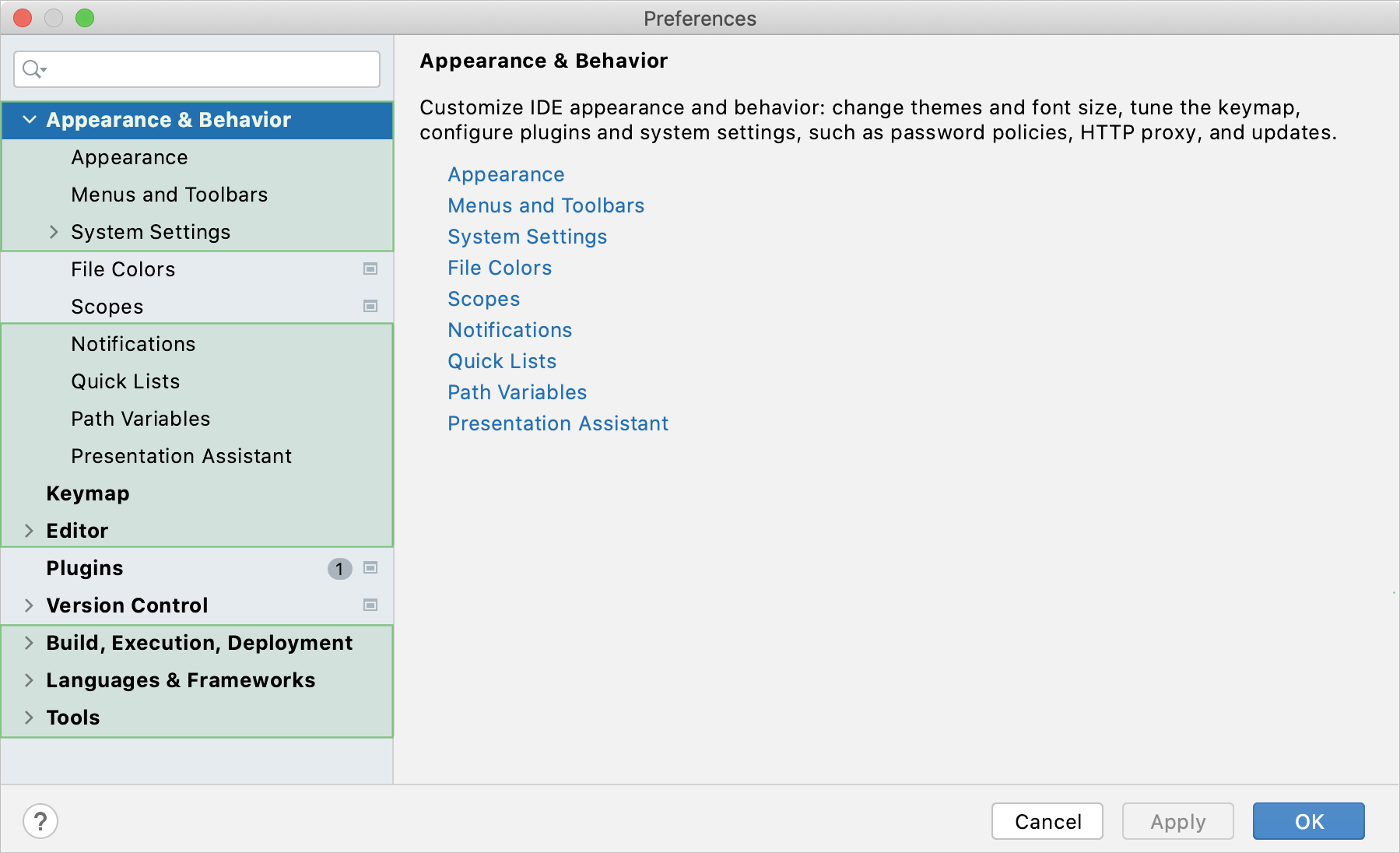
Task: Click project-level icon next to Plugins
Action: (370, 568)
